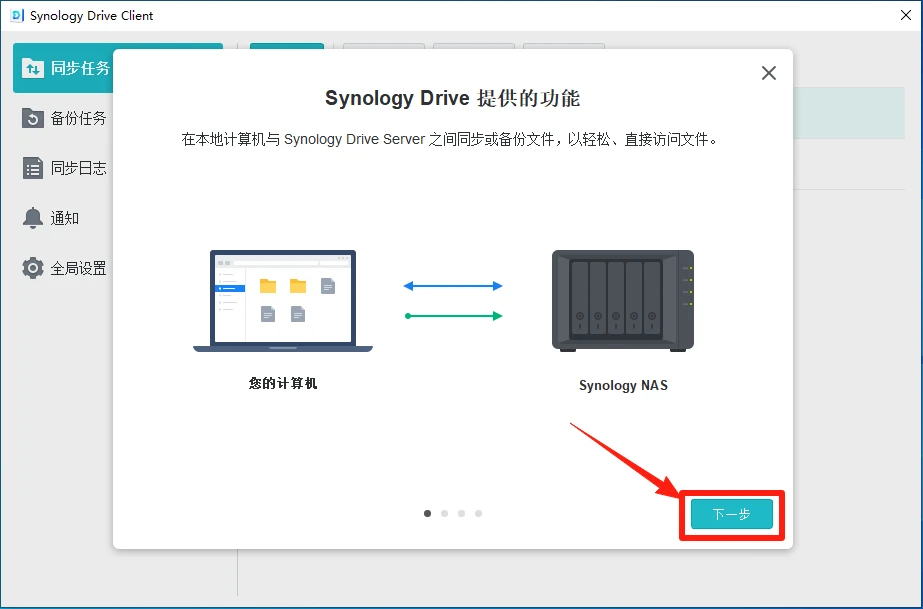Click the notification bell icon
The image size is (923, 609).
tap(33, 218)
